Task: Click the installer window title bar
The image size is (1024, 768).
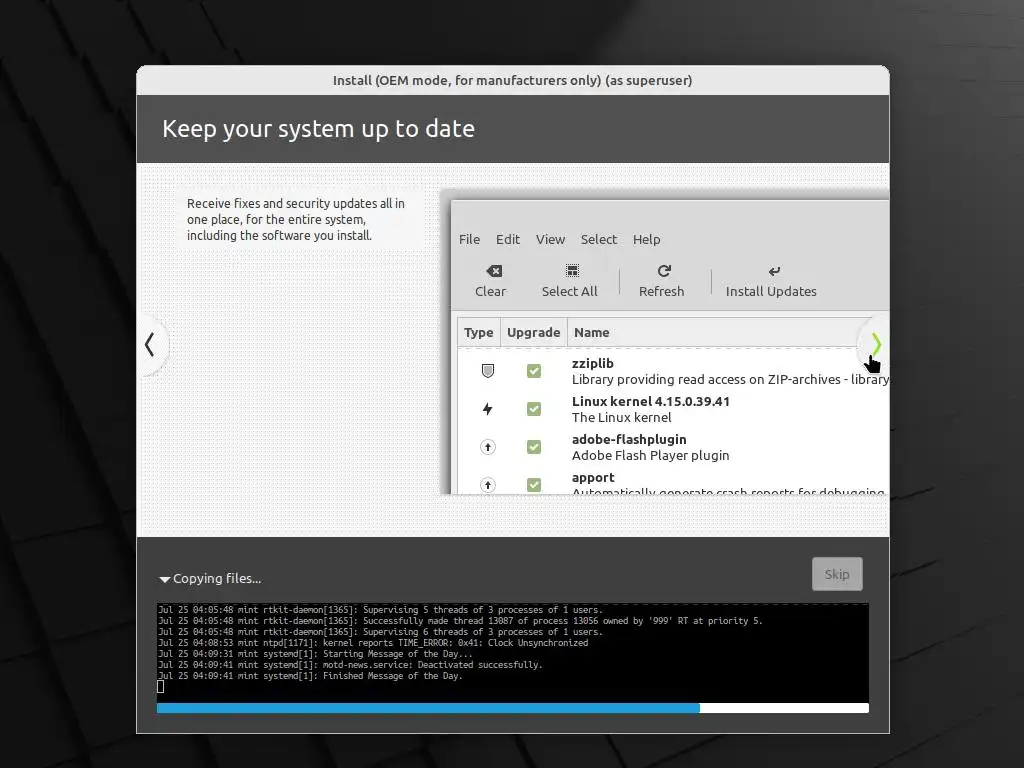Action: click(513, 80)
